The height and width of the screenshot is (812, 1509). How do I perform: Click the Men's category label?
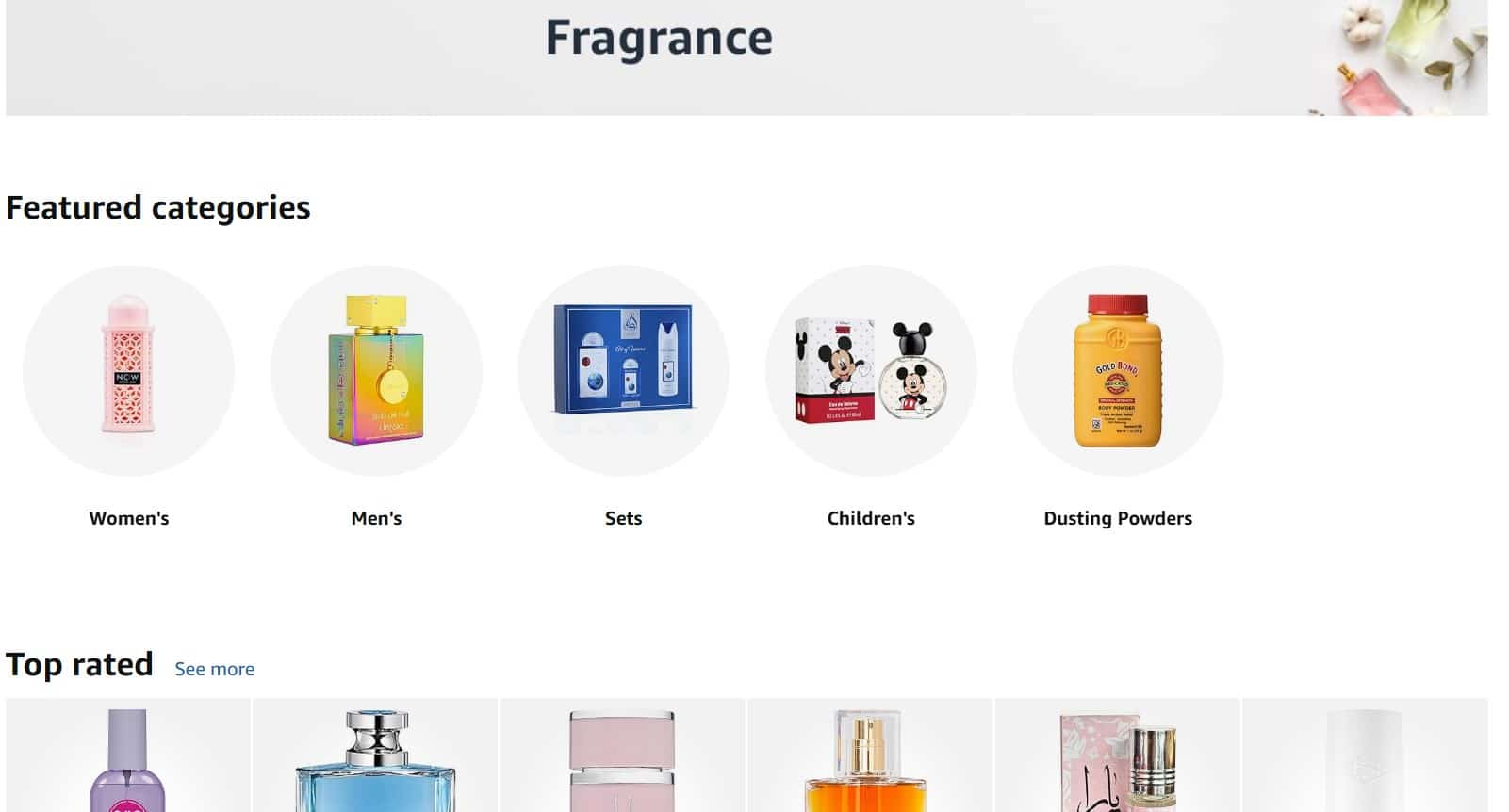coord(376,518)
